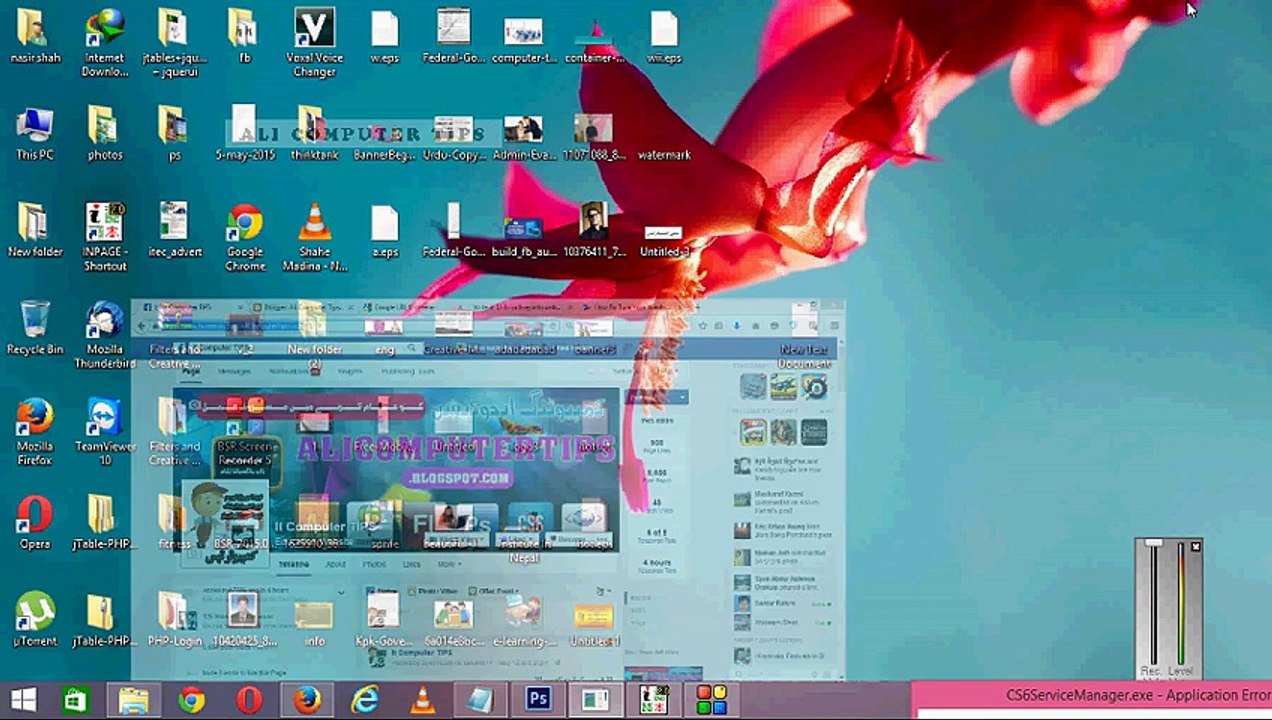1272x720 pixels.
Task: Open Opera from the taskbar
Action: pyautogui.click(x=249, y=700)
